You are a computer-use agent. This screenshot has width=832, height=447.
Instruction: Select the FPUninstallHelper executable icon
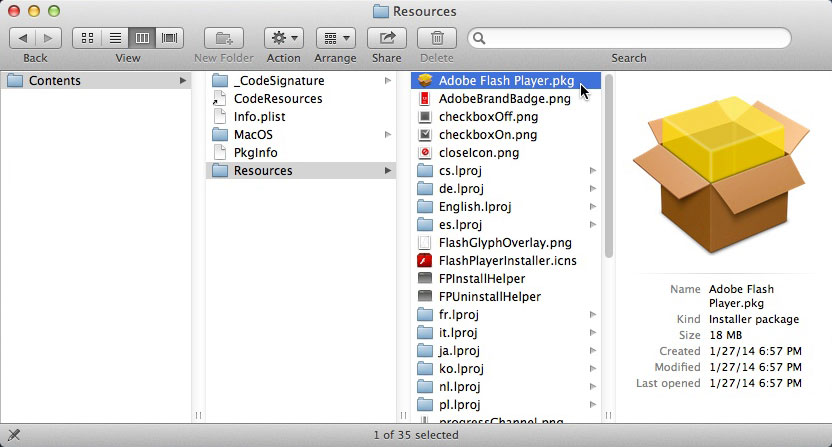424,297
